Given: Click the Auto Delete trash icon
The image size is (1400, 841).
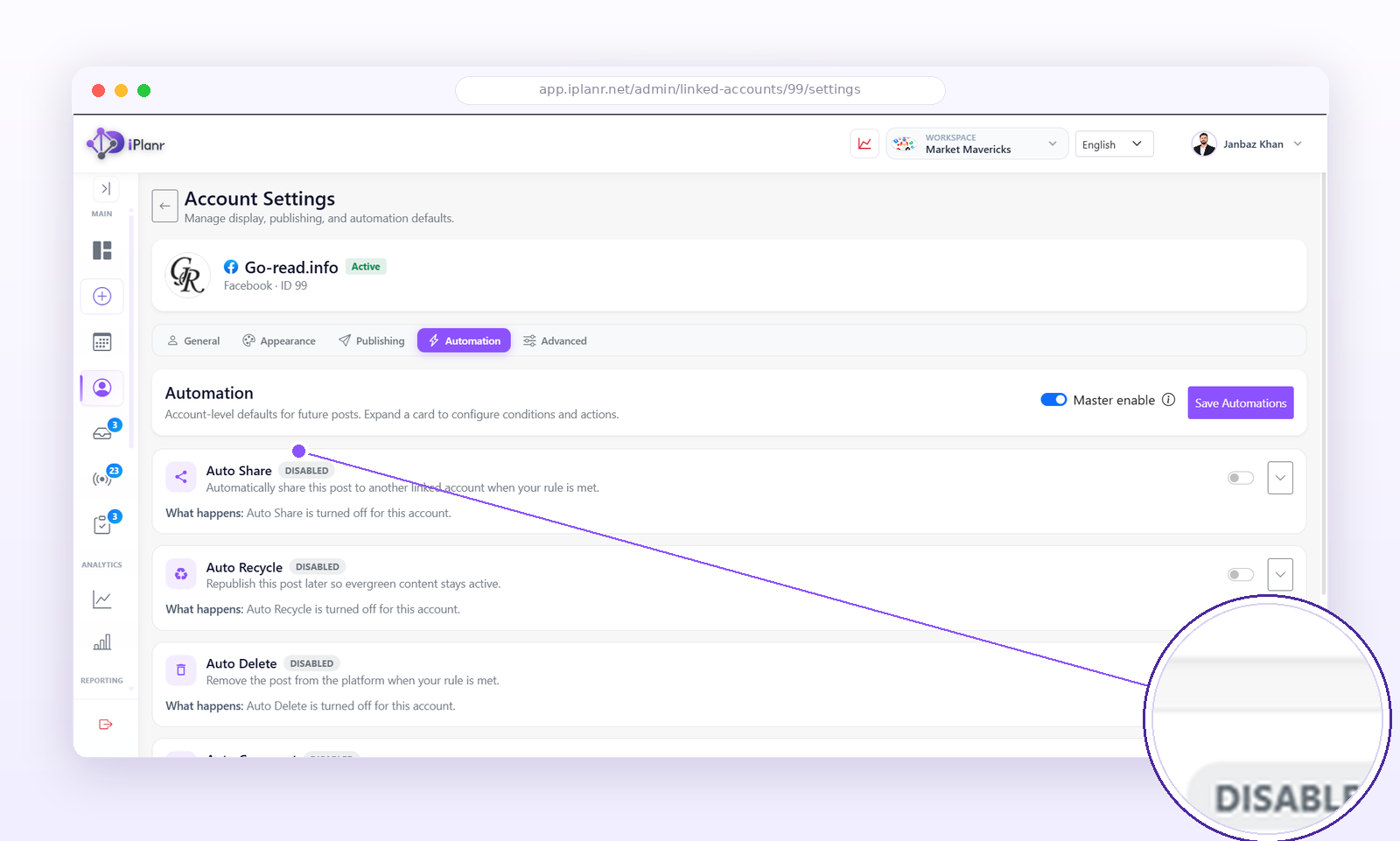Looking at the screenshot, I should (181, 669).
